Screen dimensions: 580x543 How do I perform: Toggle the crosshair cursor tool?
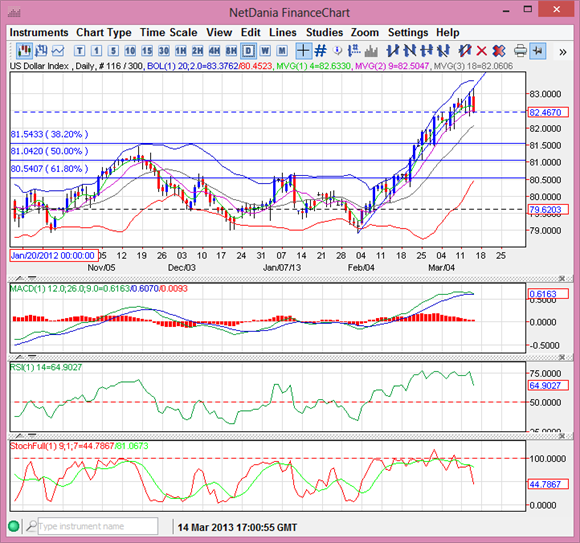[x=303, y=51]
